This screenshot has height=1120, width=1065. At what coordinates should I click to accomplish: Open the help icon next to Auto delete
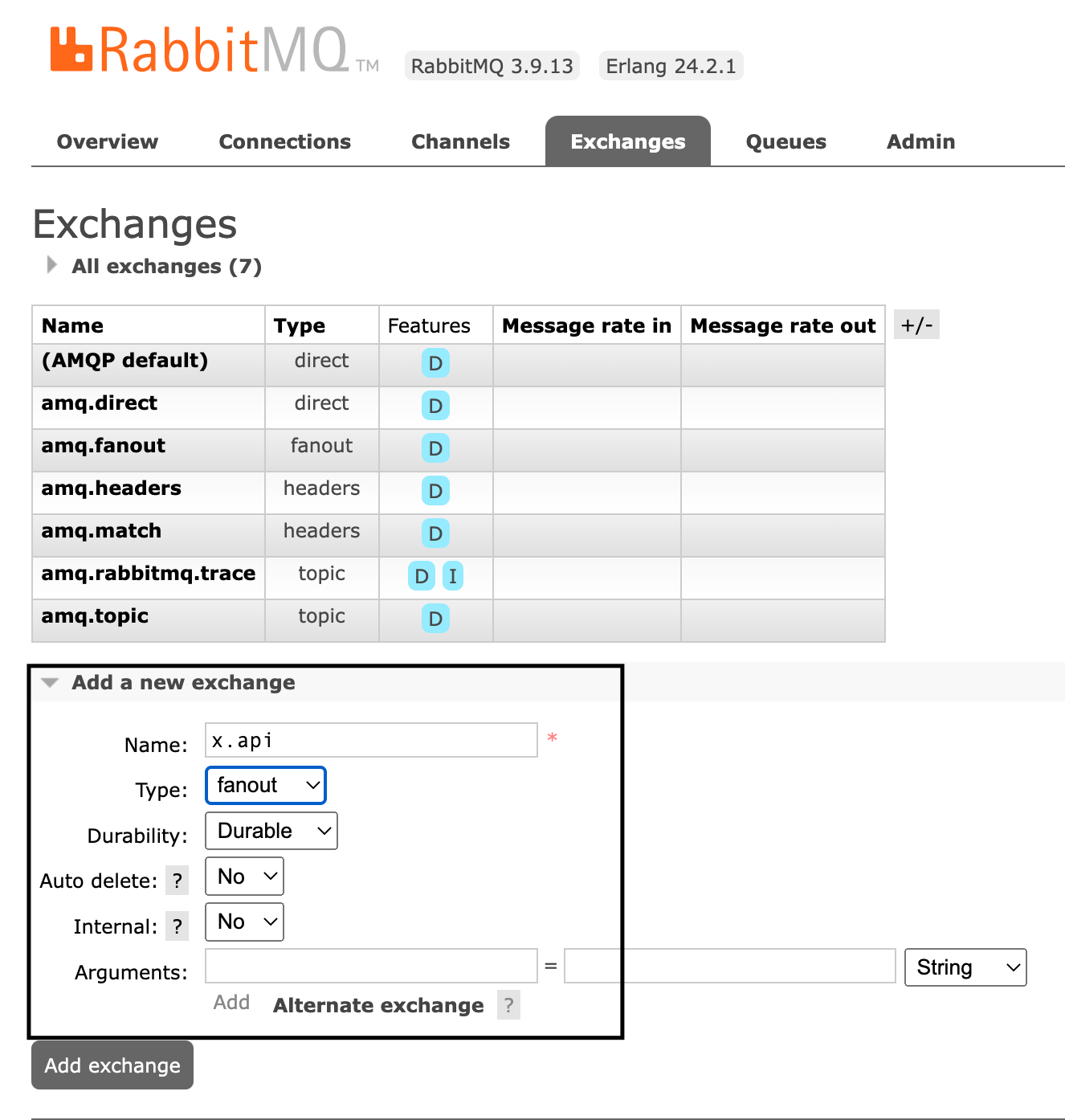click(177, 880)
